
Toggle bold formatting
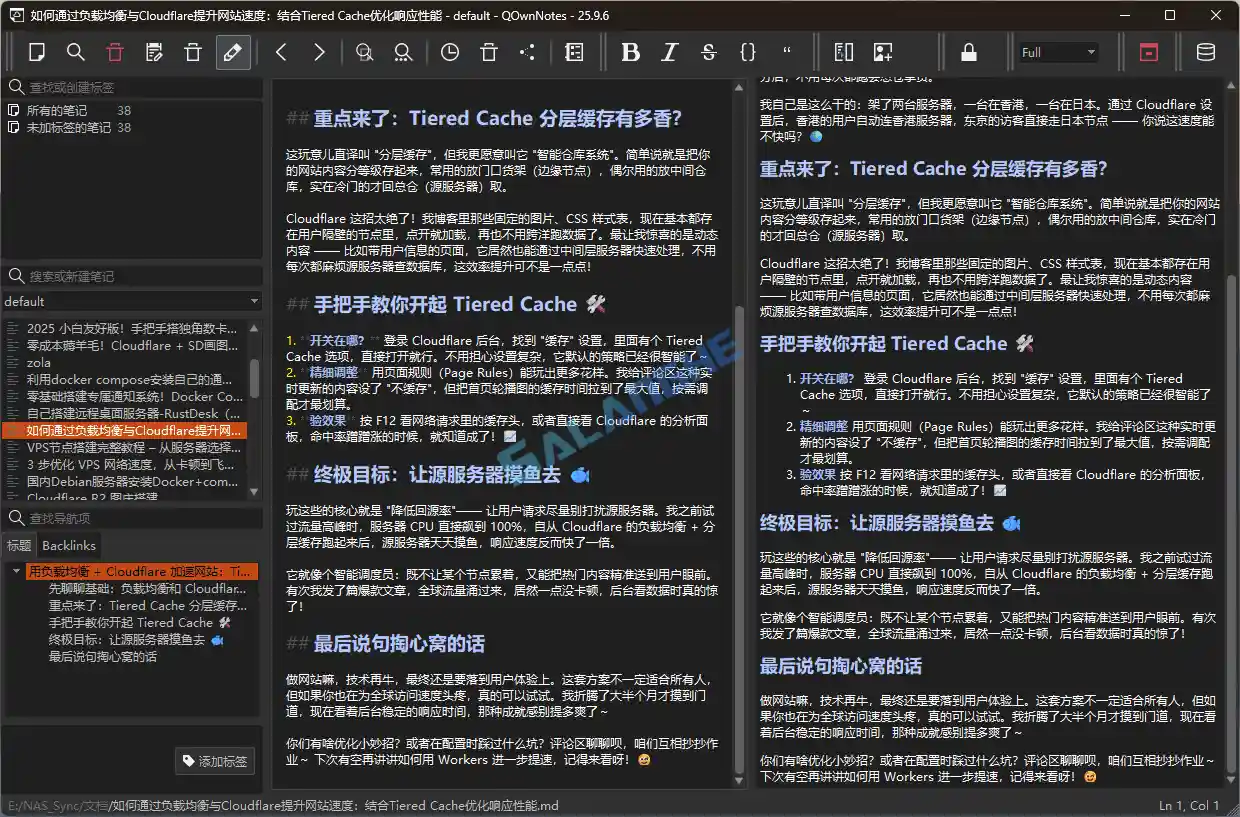pos(630,51)
